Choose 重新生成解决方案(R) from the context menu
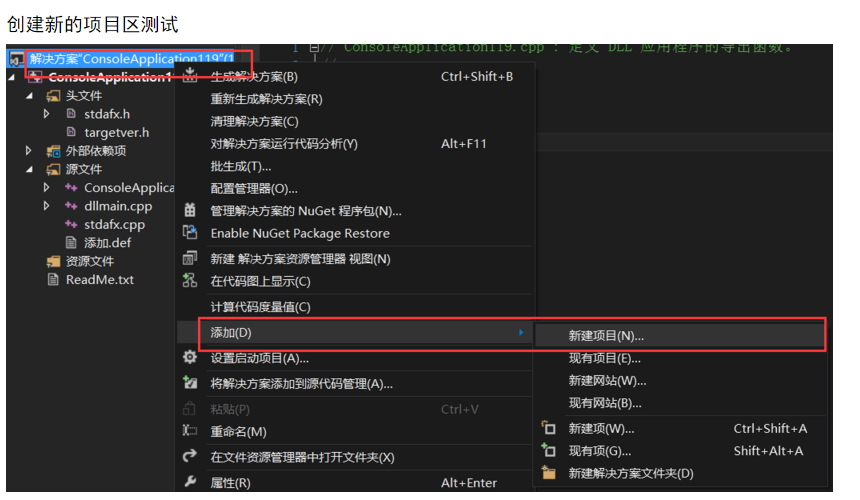The height and width of the screenshot is (500, 860). pyautogui.click(x=267, y=99)
